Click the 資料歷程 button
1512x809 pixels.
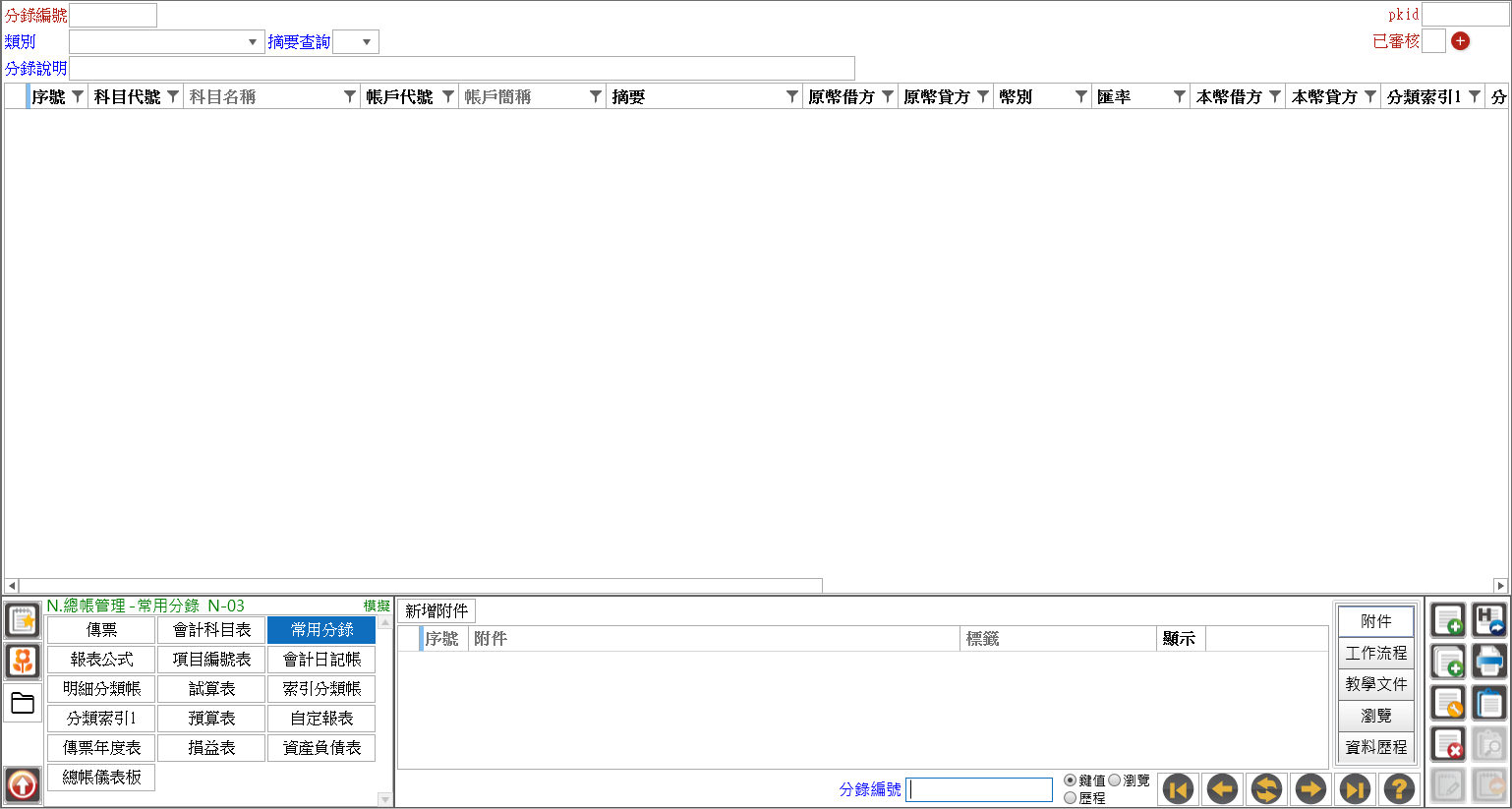pos(1375,747)
